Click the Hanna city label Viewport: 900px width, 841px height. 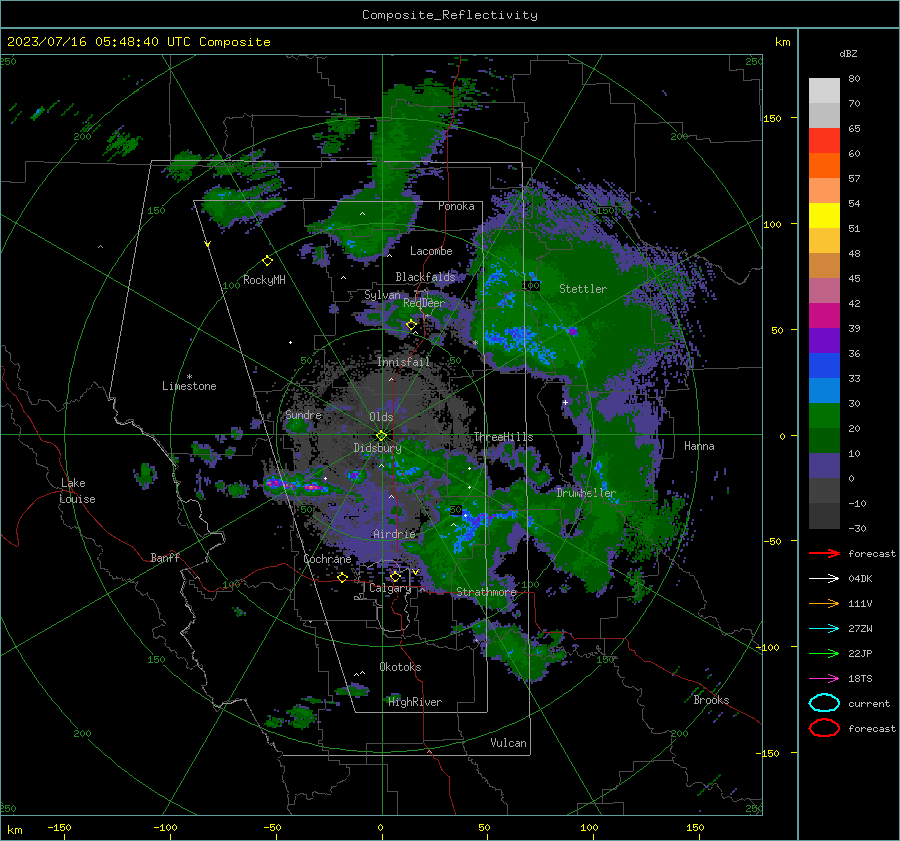(x=699, y=446)
